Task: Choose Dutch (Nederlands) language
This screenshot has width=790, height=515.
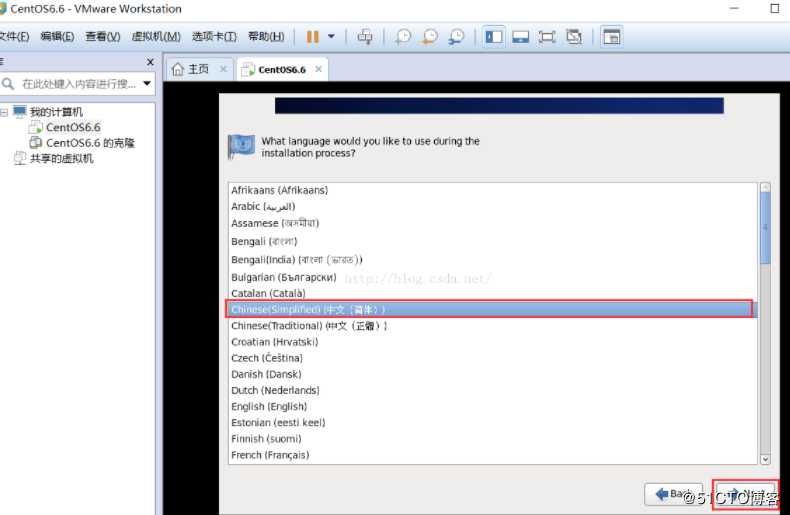Action: click(x=492, y=390)
